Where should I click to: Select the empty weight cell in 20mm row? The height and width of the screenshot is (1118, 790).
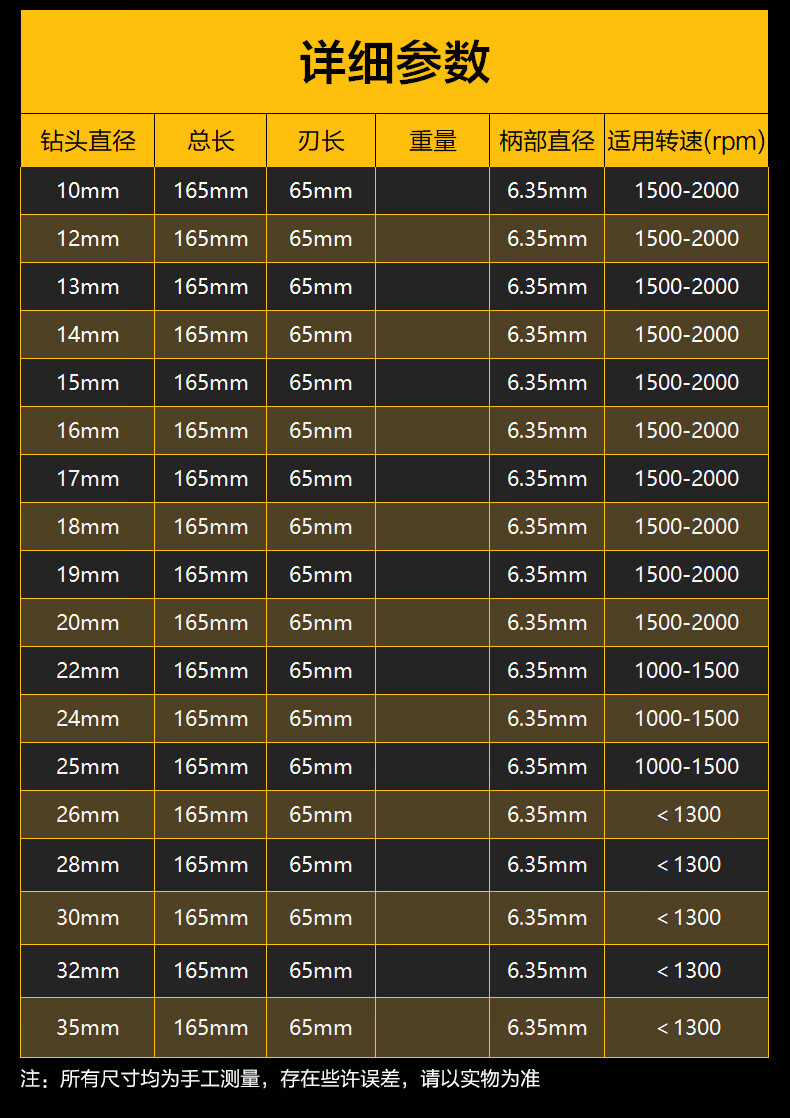(x=433, y=623)
